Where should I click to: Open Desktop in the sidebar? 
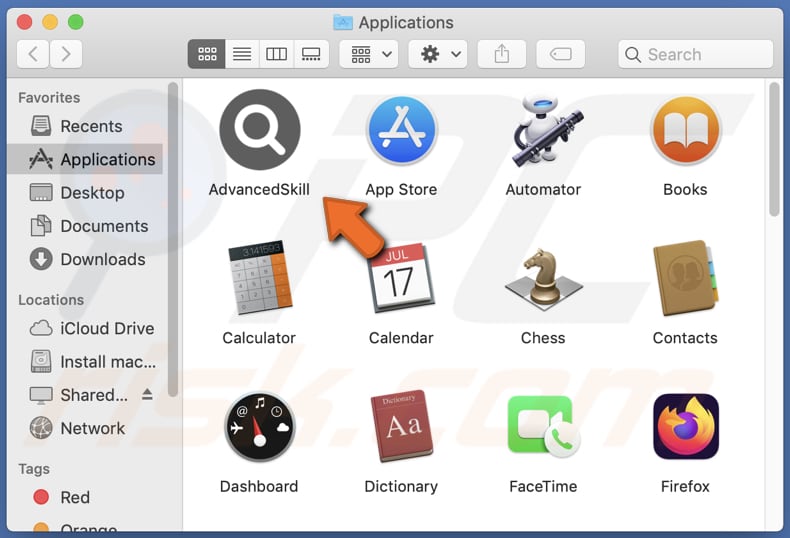85,192
